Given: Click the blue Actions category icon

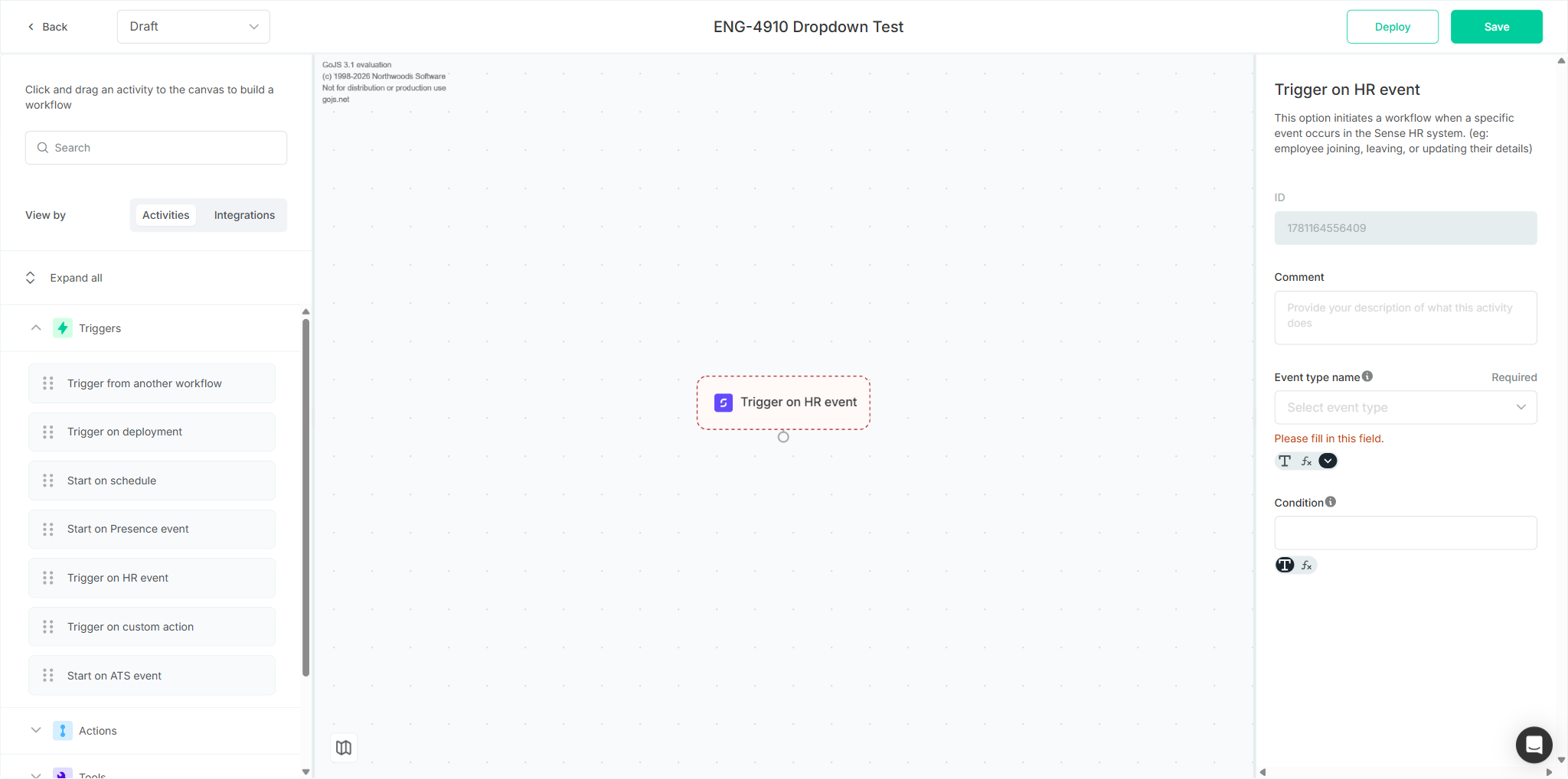Looking at the screenshot, I should point(63,731).
